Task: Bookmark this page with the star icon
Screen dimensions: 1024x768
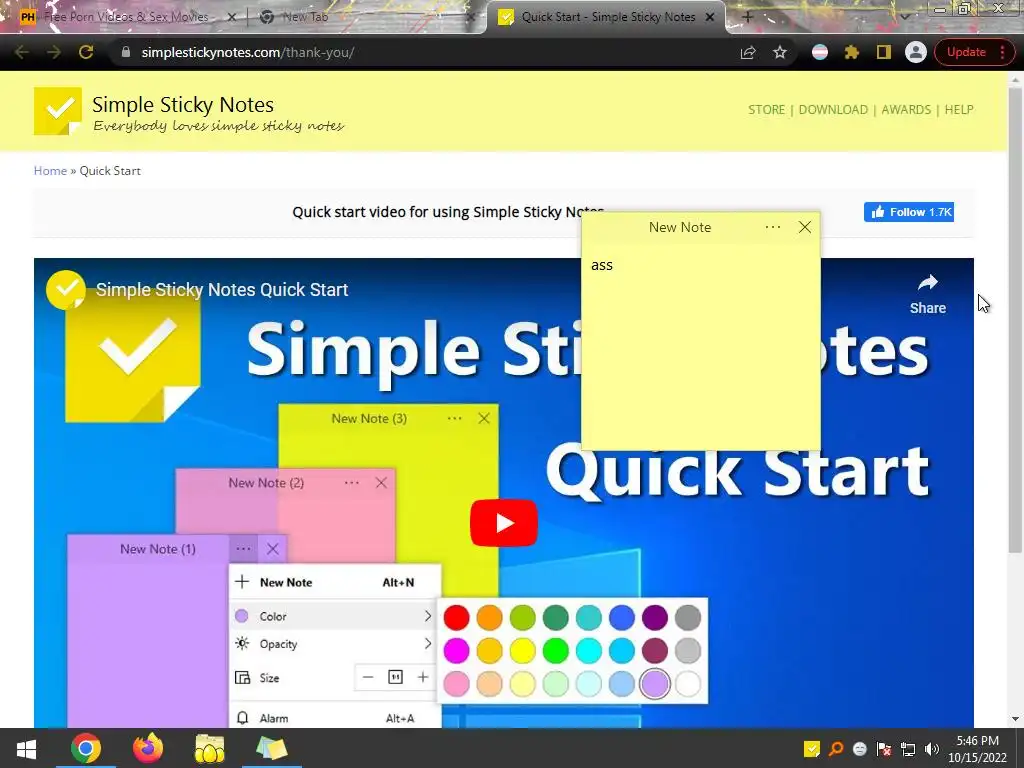Action: 780,52
